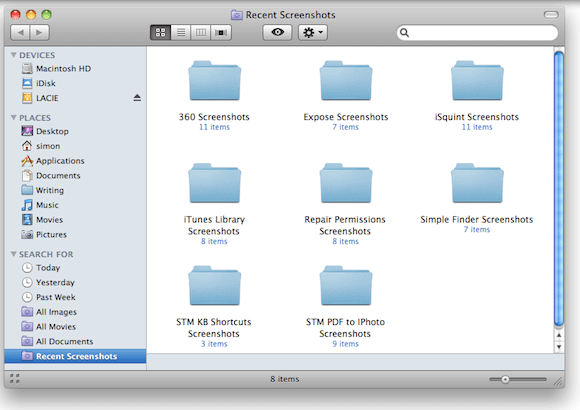Click the scroll up arrow

[559, 335]
